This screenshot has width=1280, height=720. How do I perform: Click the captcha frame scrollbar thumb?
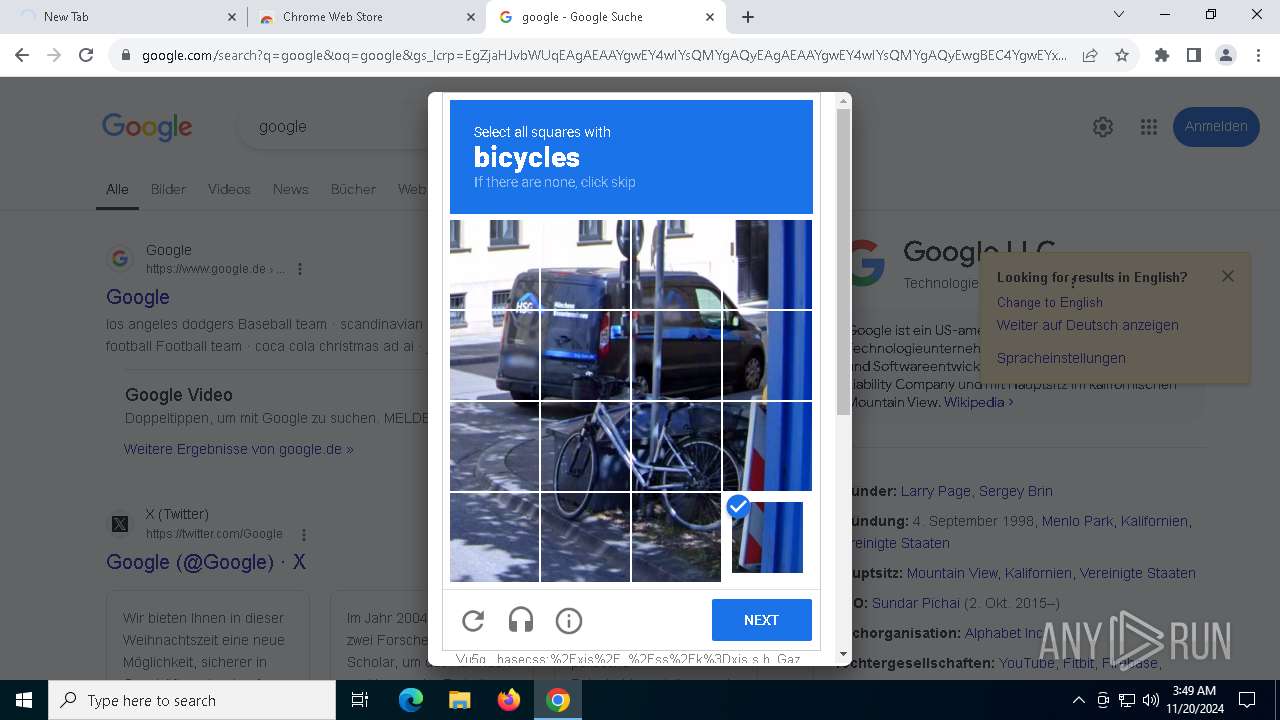[843, 260]
